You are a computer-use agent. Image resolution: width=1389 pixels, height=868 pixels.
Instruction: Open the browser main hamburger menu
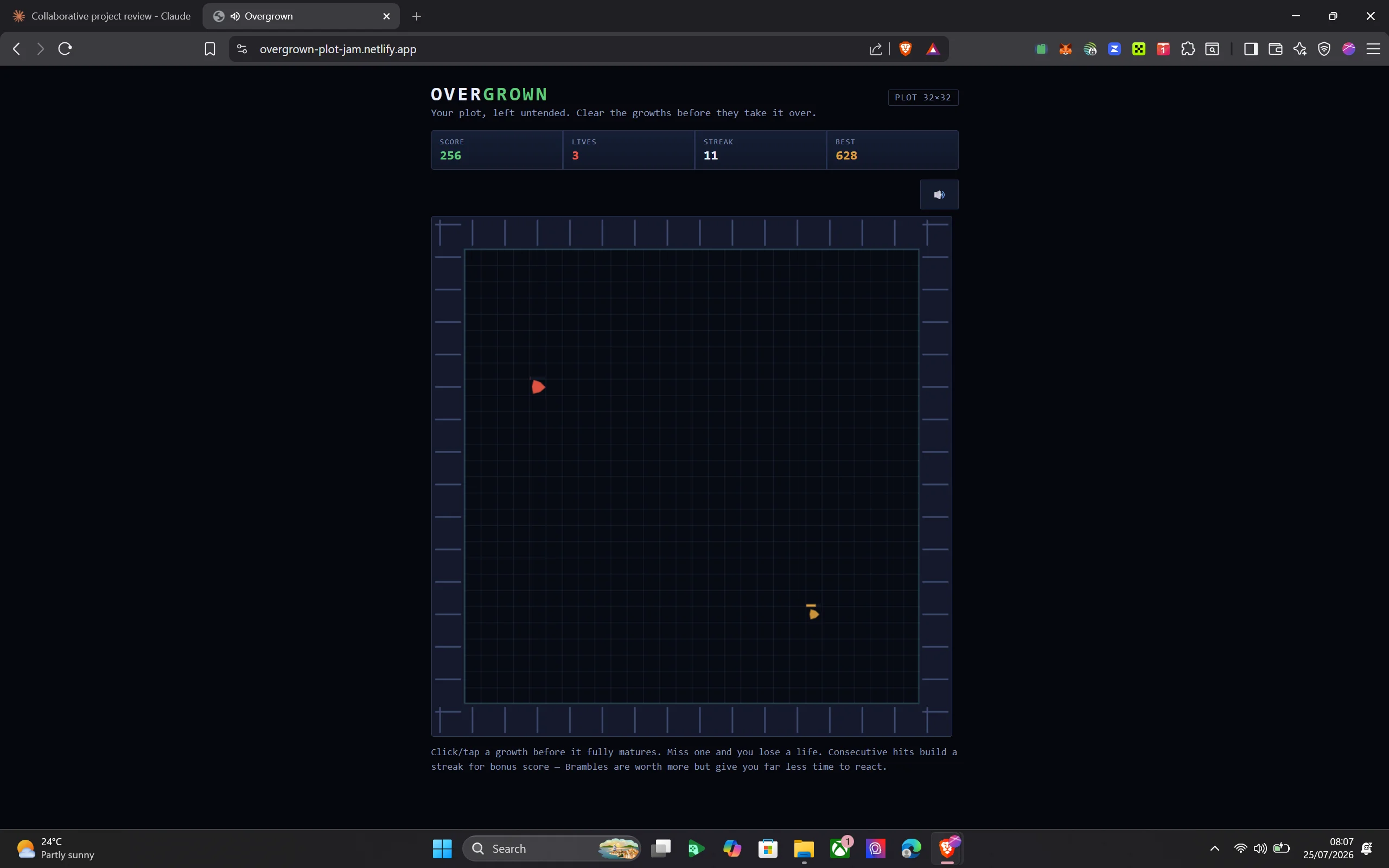tap(1373, 49)
